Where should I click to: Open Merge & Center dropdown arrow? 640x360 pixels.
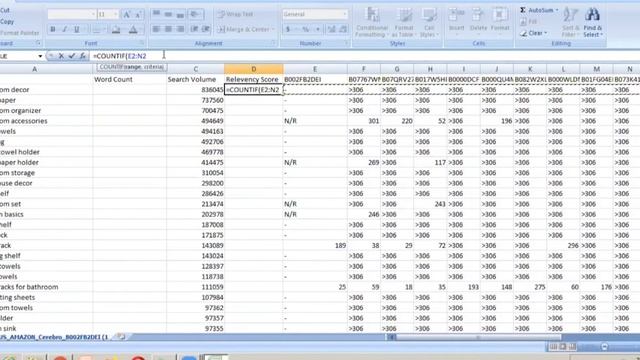273,29
